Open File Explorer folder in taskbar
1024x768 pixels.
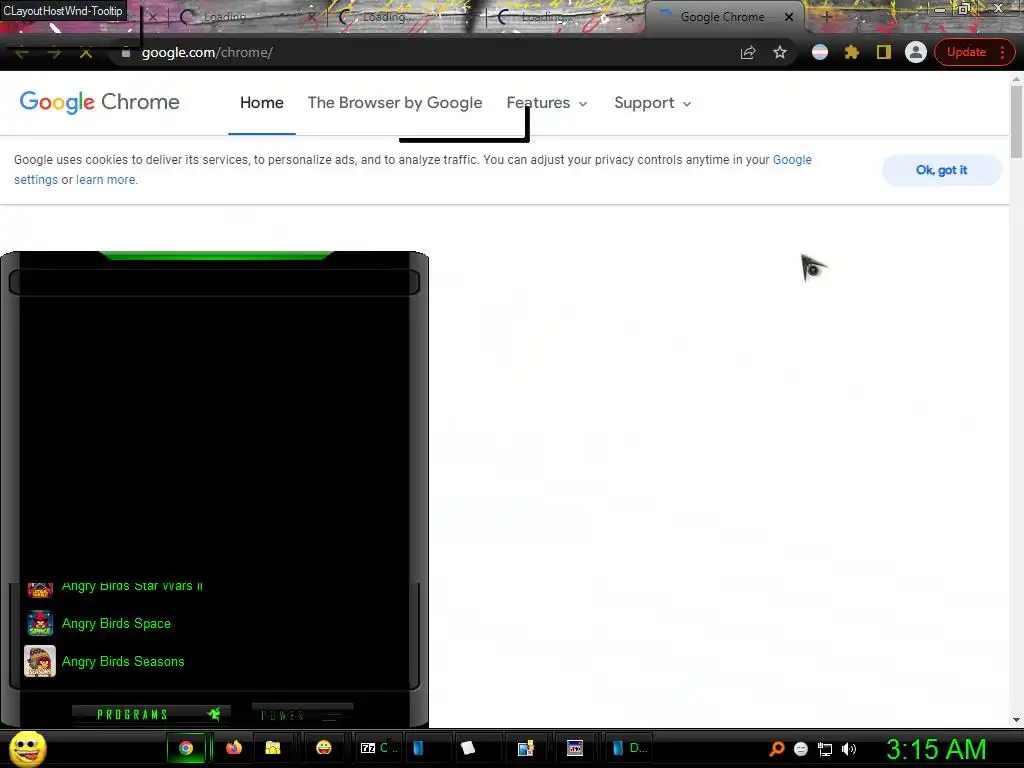pyautogui.click(x=273, y=748)
